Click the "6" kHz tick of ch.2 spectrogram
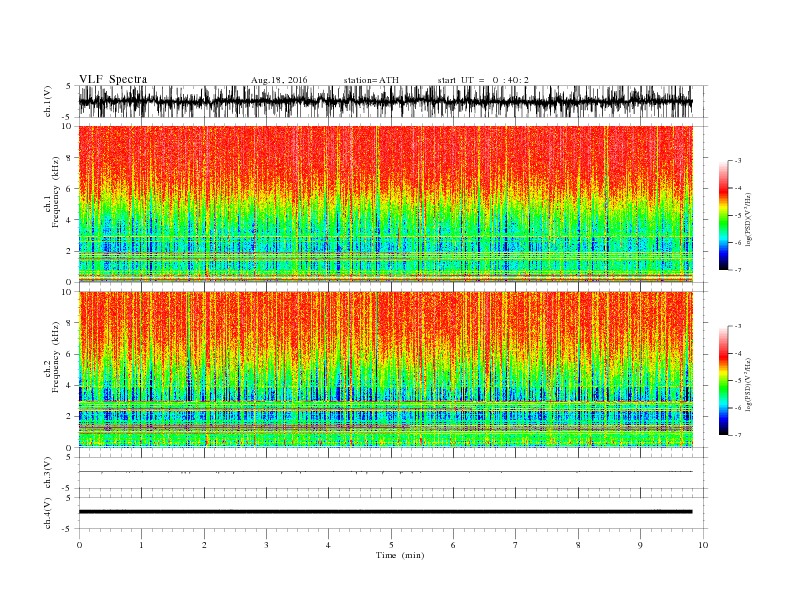The image size is (792, 612). (x=69, y=354)
